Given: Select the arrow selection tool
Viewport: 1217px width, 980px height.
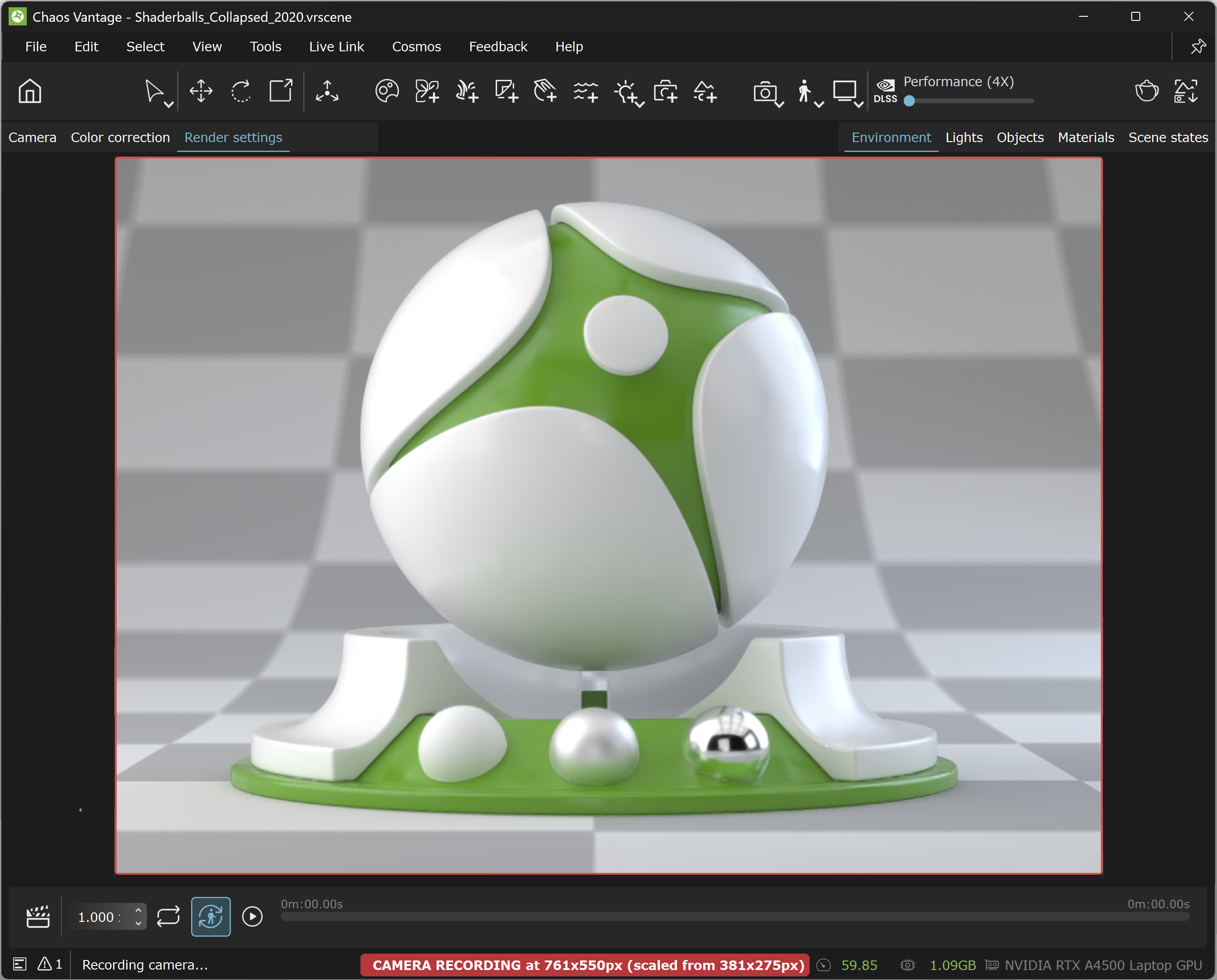Looking at the screenshot, I should [153, 91].
